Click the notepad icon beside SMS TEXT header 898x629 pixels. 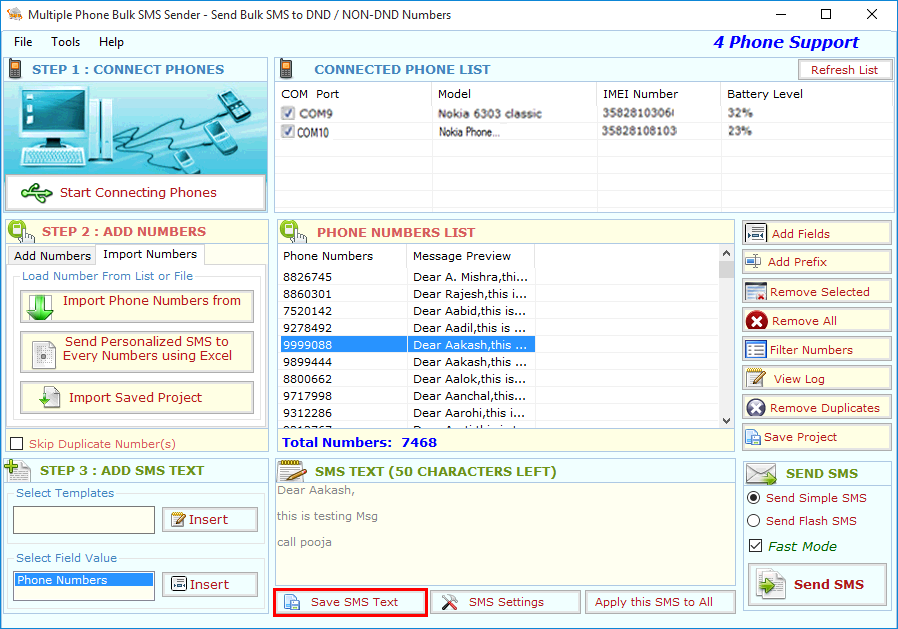(292, 471)
